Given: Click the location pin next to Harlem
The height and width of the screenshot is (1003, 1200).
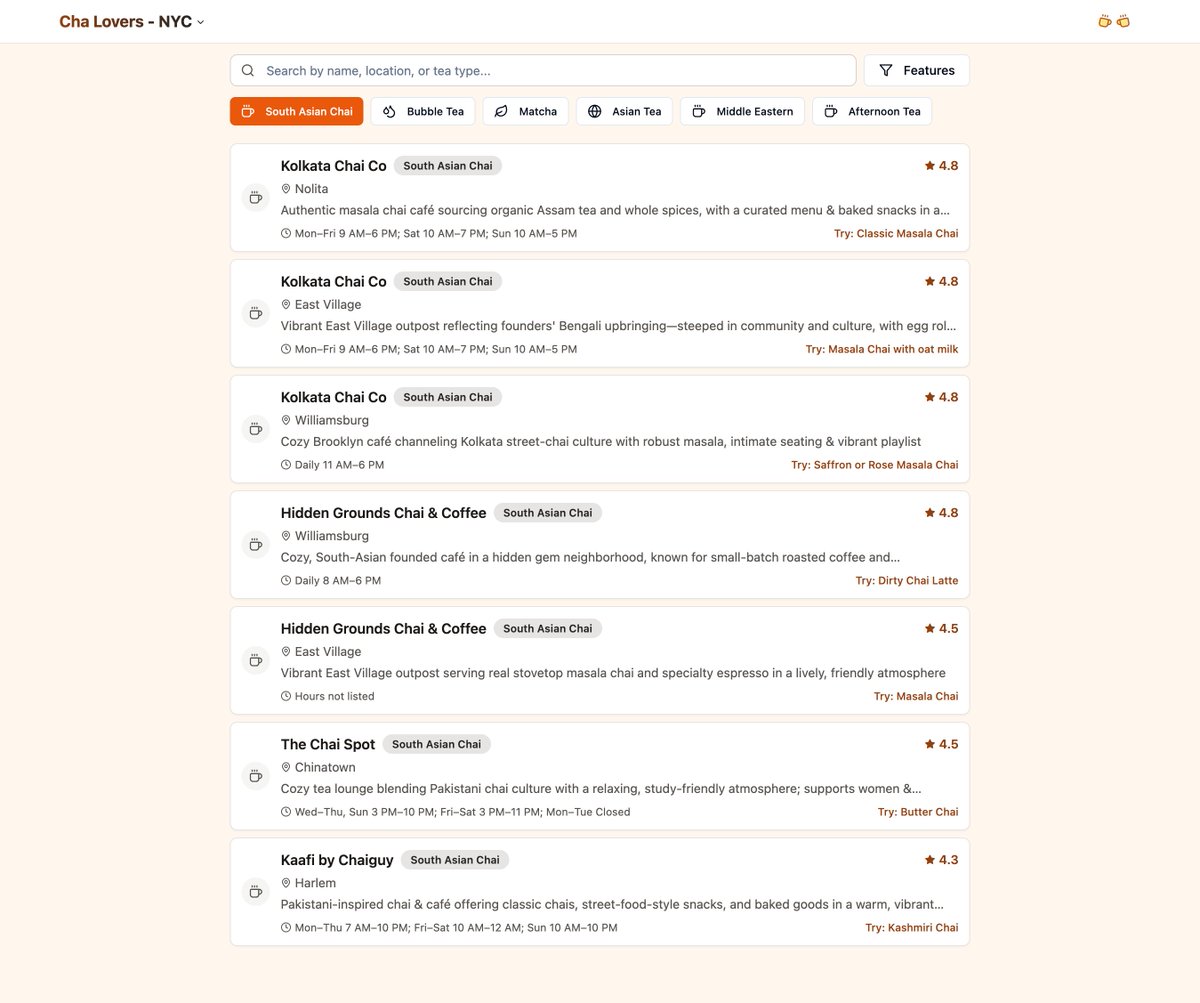Looking at the screenshot, I should pos(286,883).
